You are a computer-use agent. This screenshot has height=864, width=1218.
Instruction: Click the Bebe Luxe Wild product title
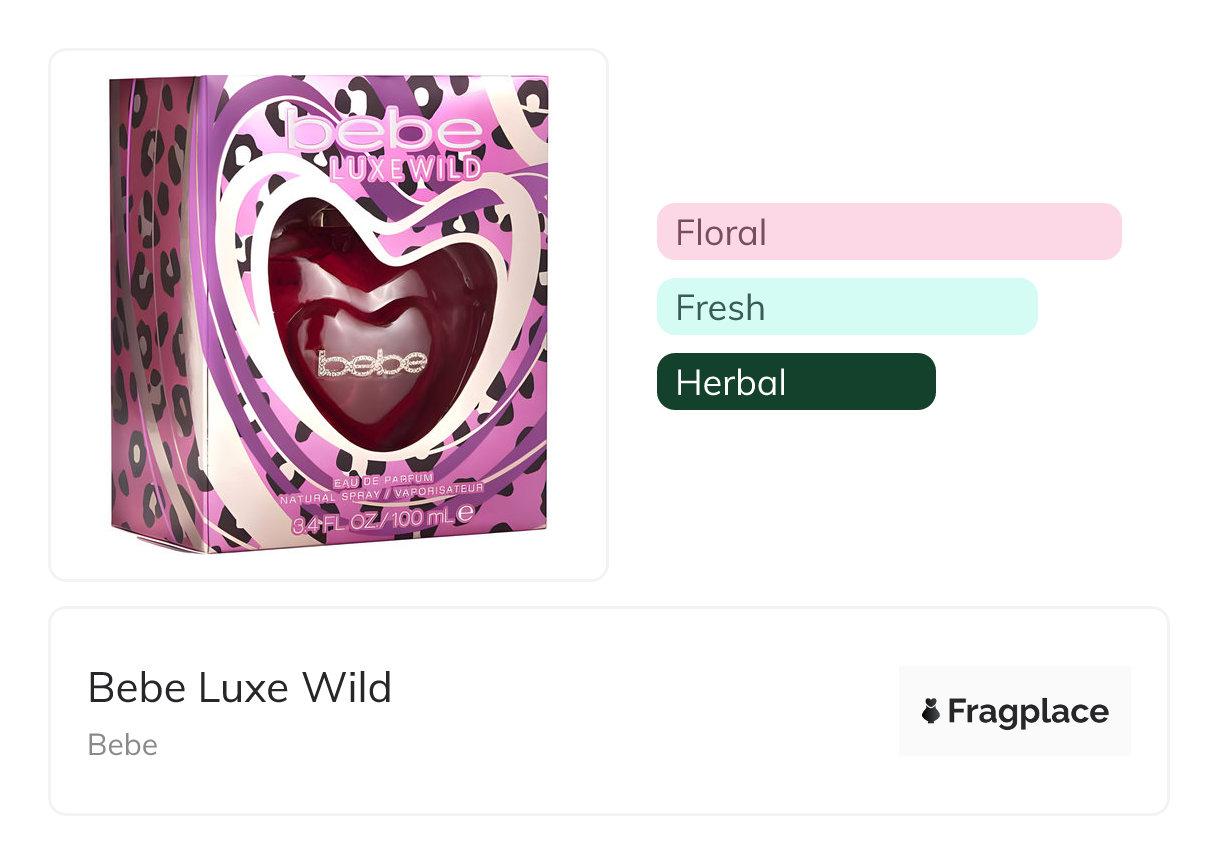tap(240, 688)
